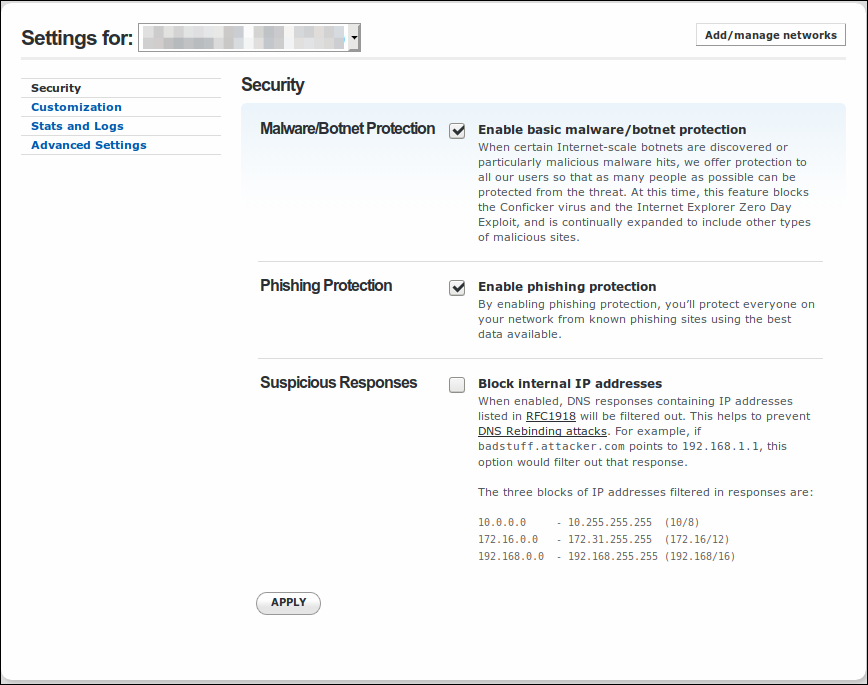Open the DNS Rebinding attacks link
The width and height of the screenshot is (868, 685).
click(542, 431)
